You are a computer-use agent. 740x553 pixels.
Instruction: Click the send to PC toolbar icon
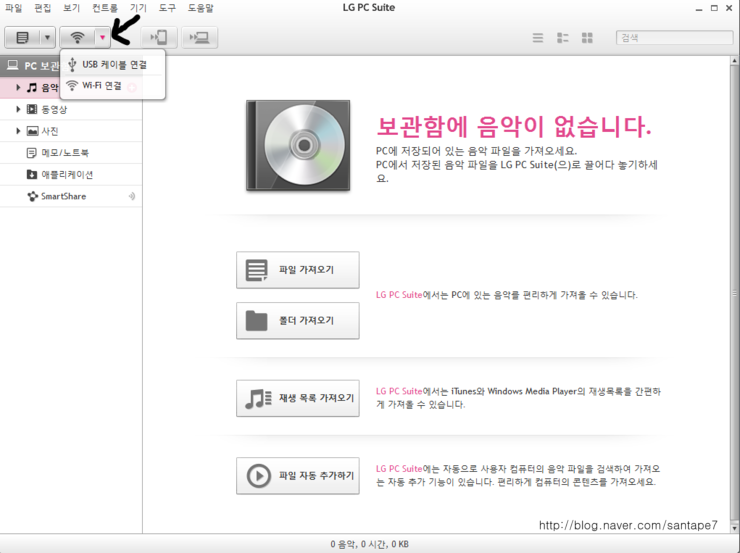pos(200,37)
